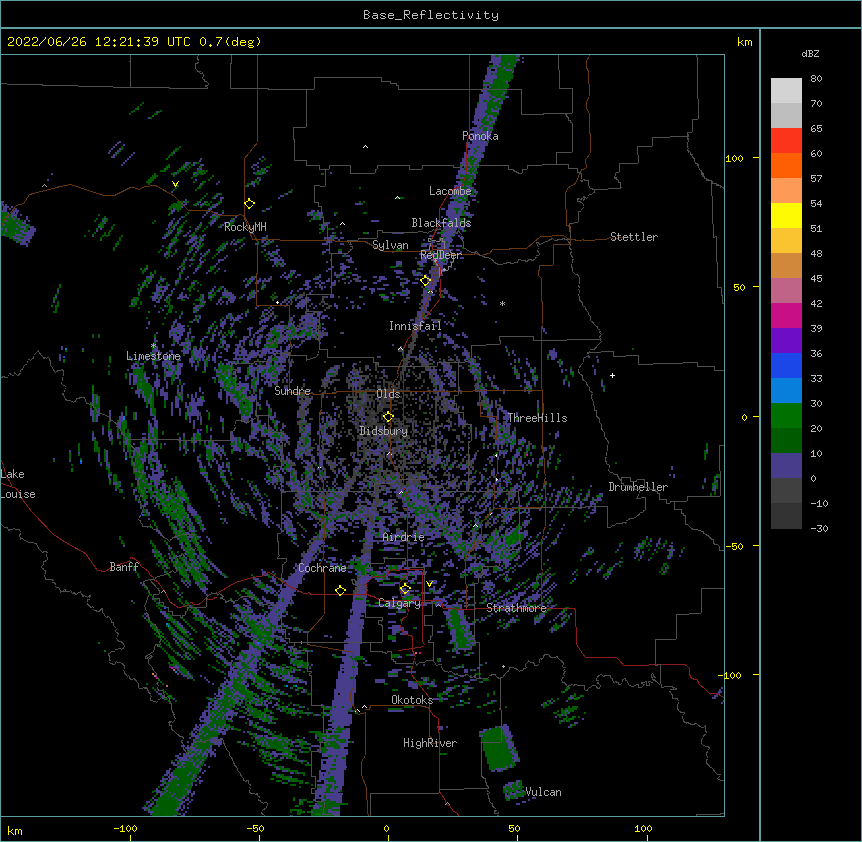Select the Innisfail label
This screenshot has height=842, width=862.
[x=415, y=326]
